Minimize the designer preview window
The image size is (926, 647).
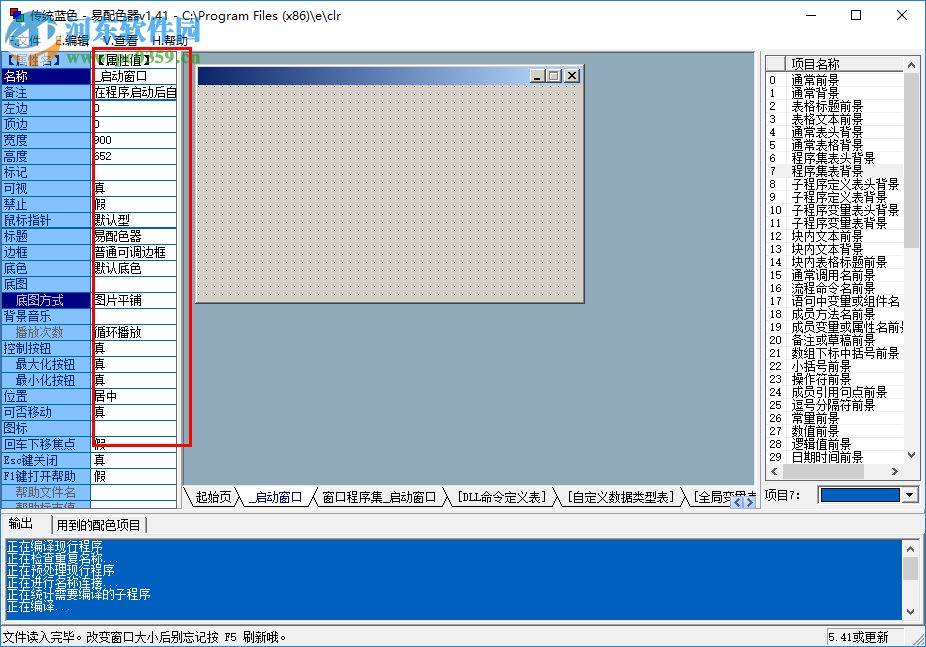point(536,75)
